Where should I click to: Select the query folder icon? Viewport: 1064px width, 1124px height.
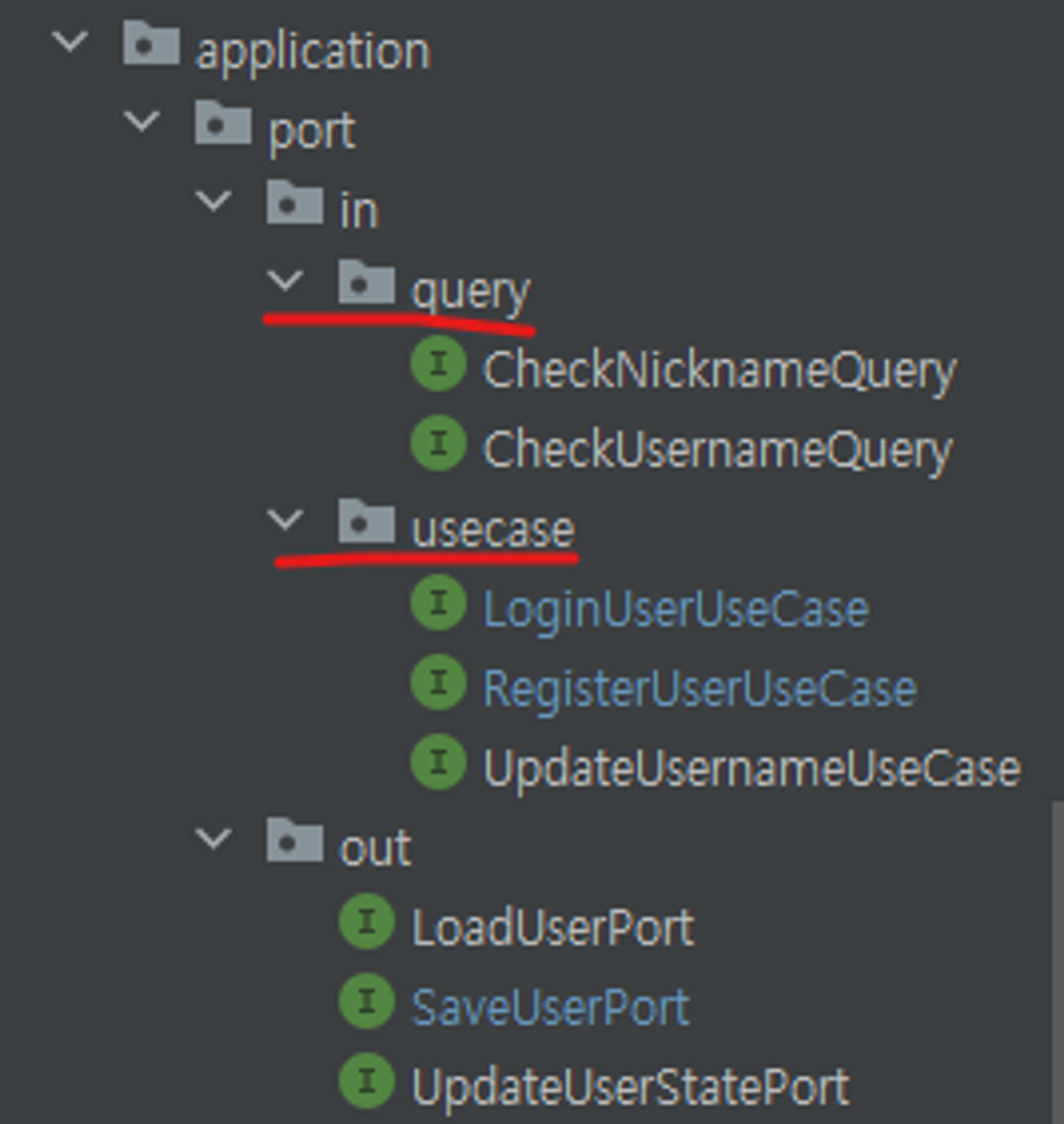367,282
